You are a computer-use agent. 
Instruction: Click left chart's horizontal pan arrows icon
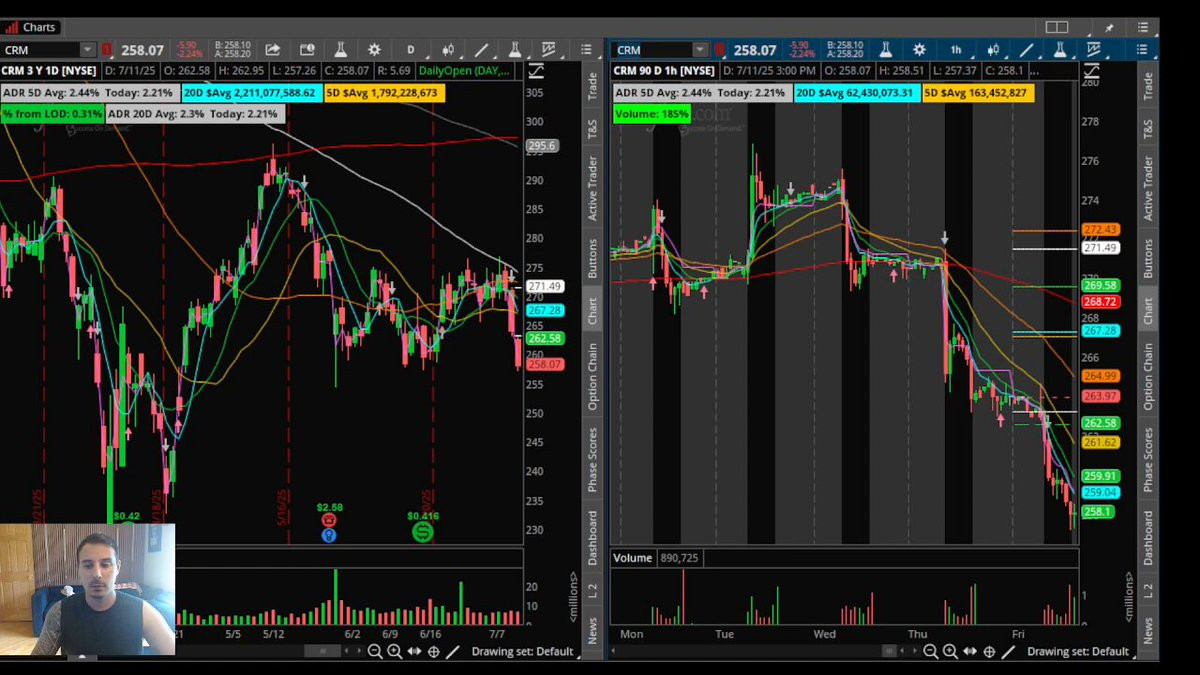414,652
